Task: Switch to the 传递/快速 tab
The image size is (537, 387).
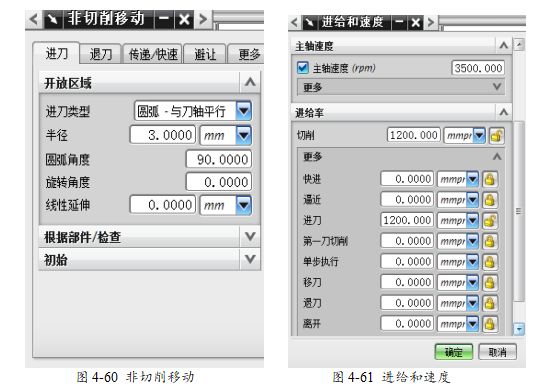Action: (x=153, y=54)
